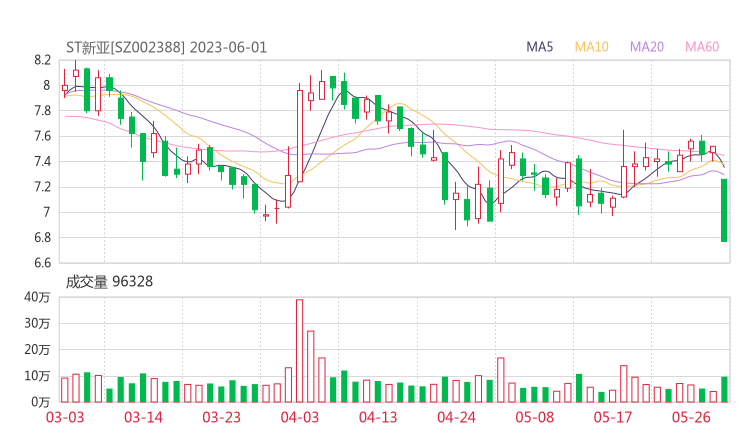This screenshot has width=740, height=440.
Task: Click the MA60 legend label
Action: pos(702,47)
